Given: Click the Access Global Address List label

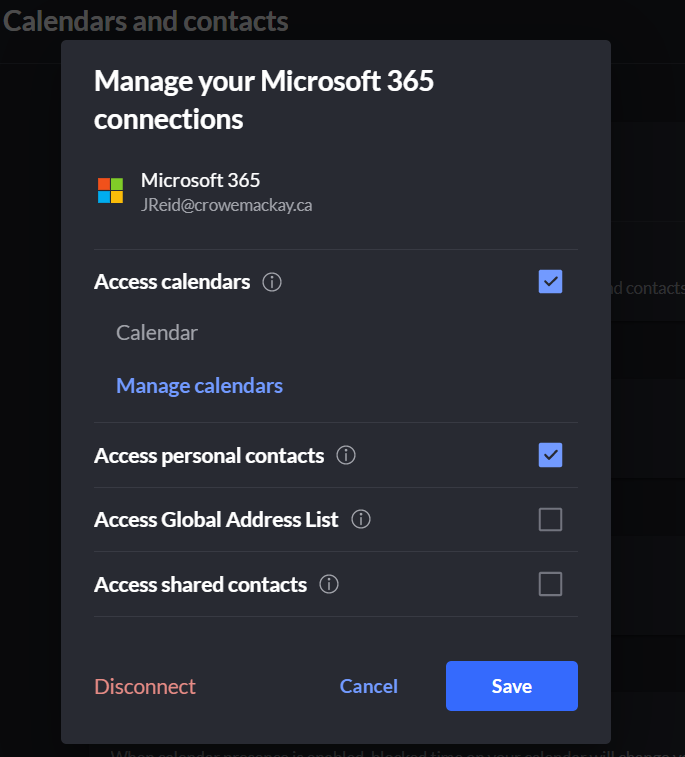Looking at the screenshot, I should tap(216, 520).
